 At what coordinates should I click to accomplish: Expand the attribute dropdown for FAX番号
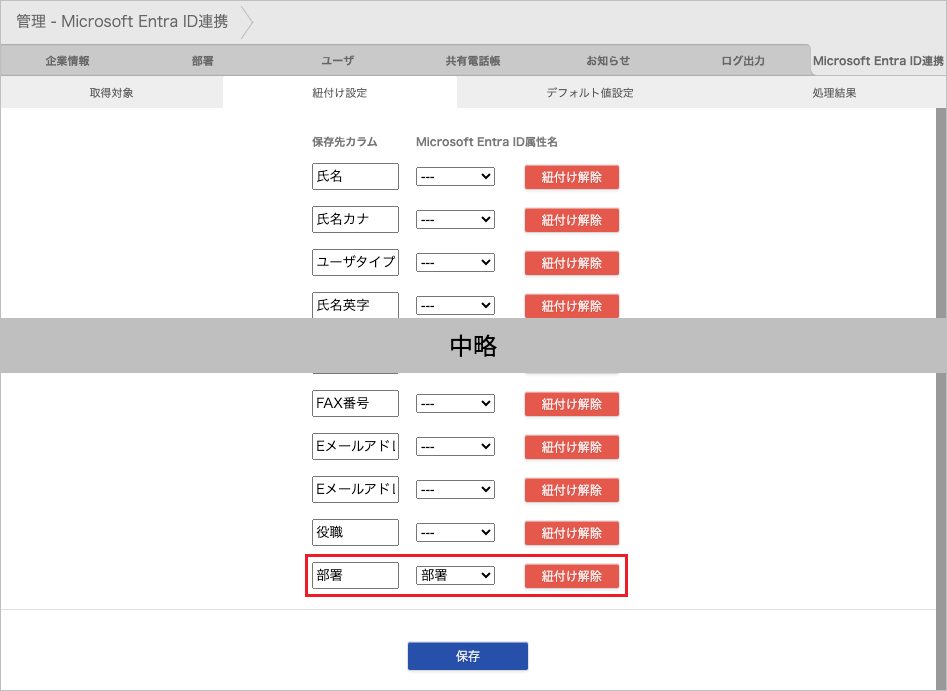click(x=455, y=403)
